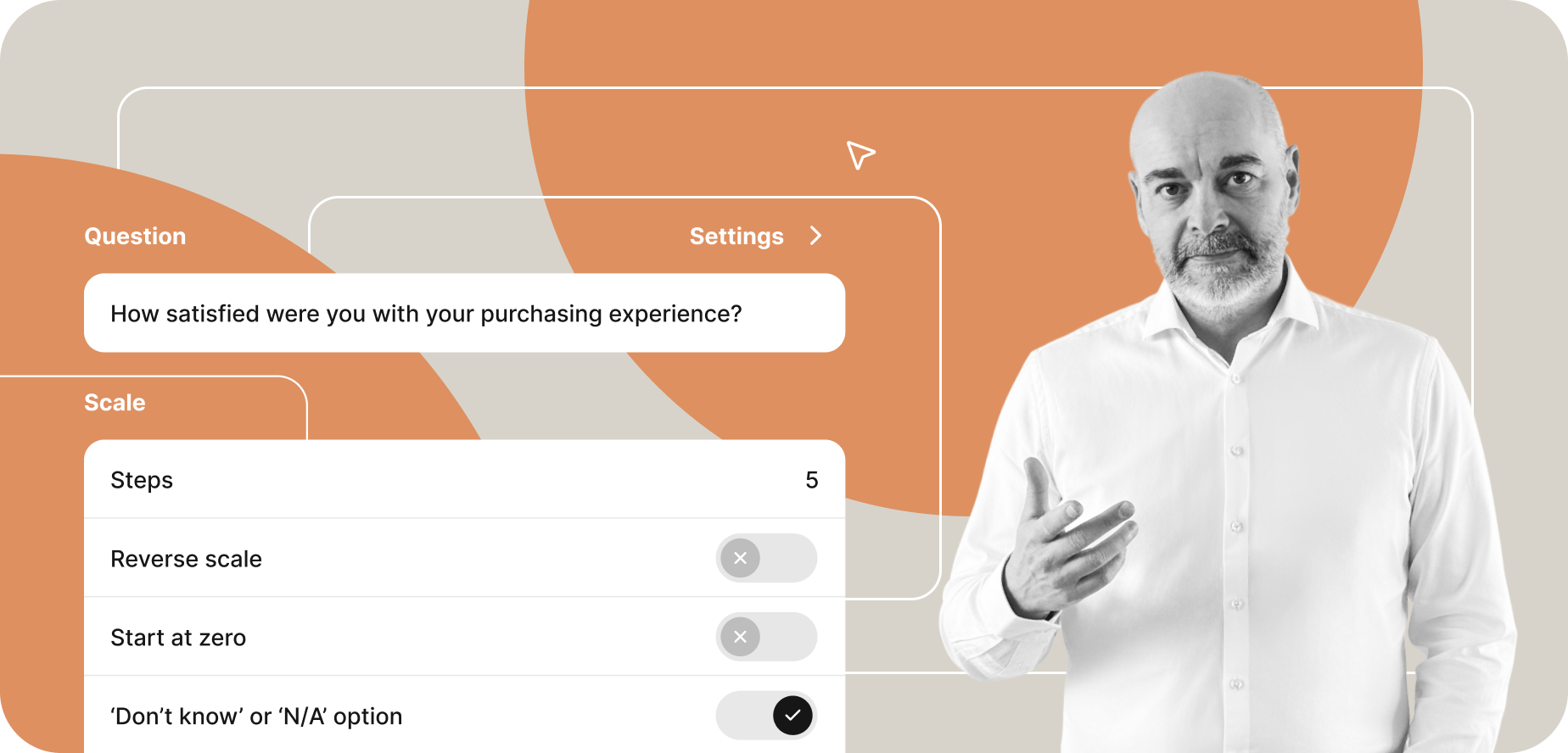1568x753 pixels.
Task: Click the black checkmark knob icon
Action: (x=792, y=716)
